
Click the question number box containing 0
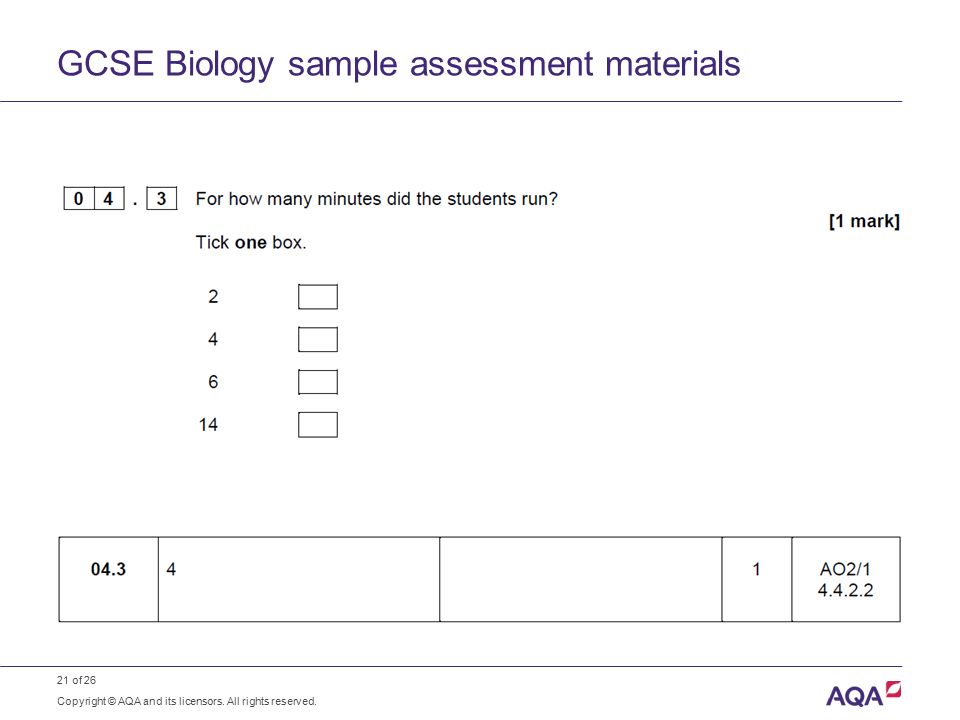[x=79, y=198]
